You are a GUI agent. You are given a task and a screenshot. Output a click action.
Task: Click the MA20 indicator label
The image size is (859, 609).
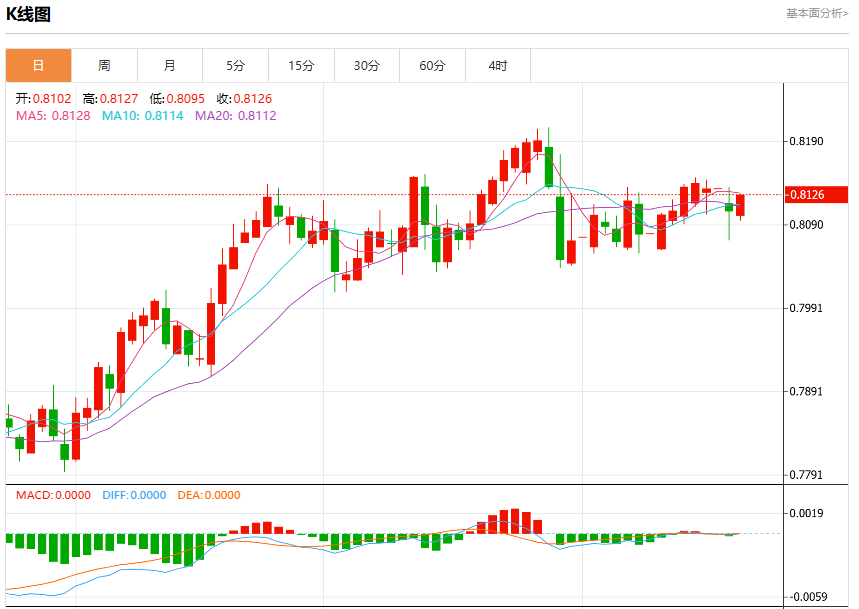point(236,116)
